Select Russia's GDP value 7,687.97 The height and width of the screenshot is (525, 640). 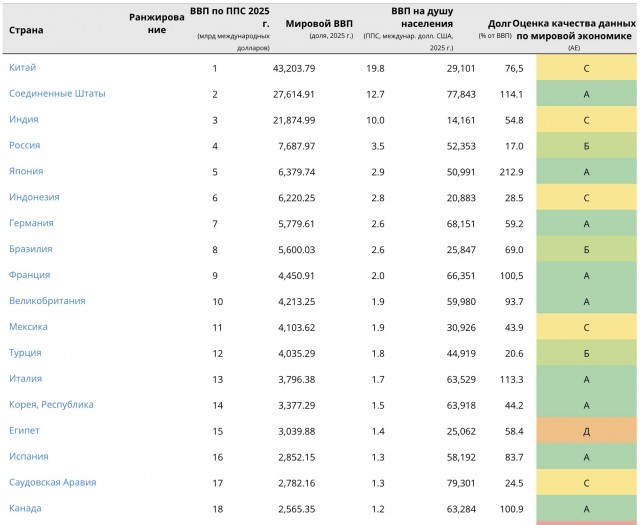click(297, 146)
